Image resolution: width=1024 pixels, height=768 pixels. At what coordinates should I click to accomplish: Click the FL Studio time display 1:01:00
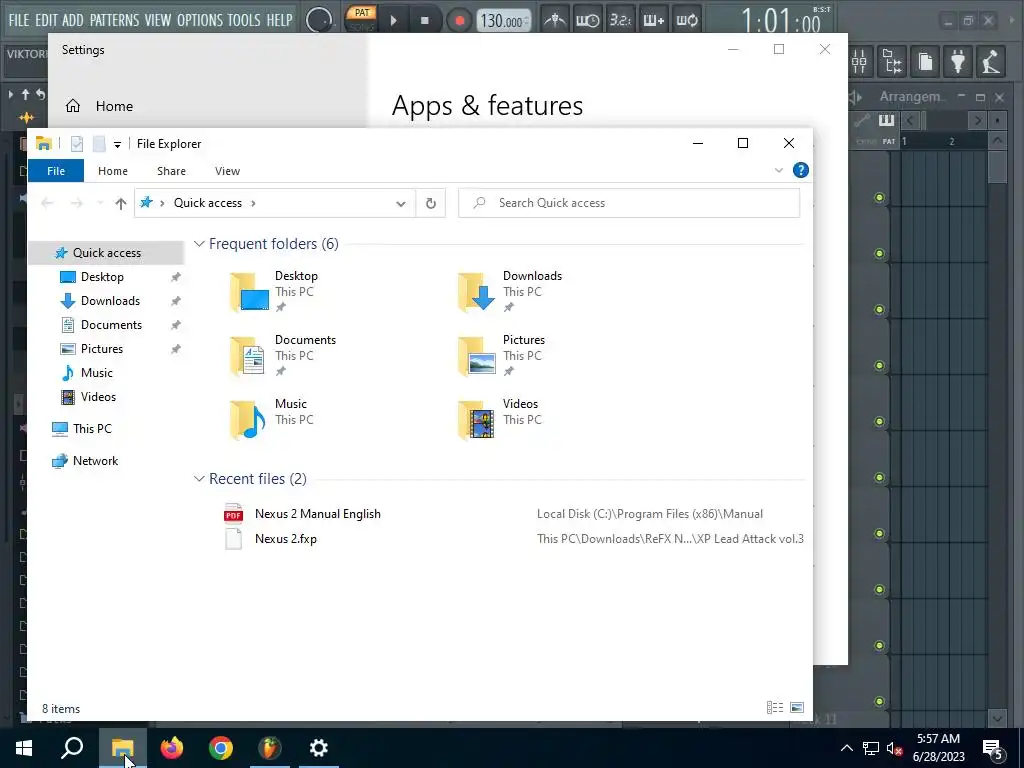click(781, 22)
